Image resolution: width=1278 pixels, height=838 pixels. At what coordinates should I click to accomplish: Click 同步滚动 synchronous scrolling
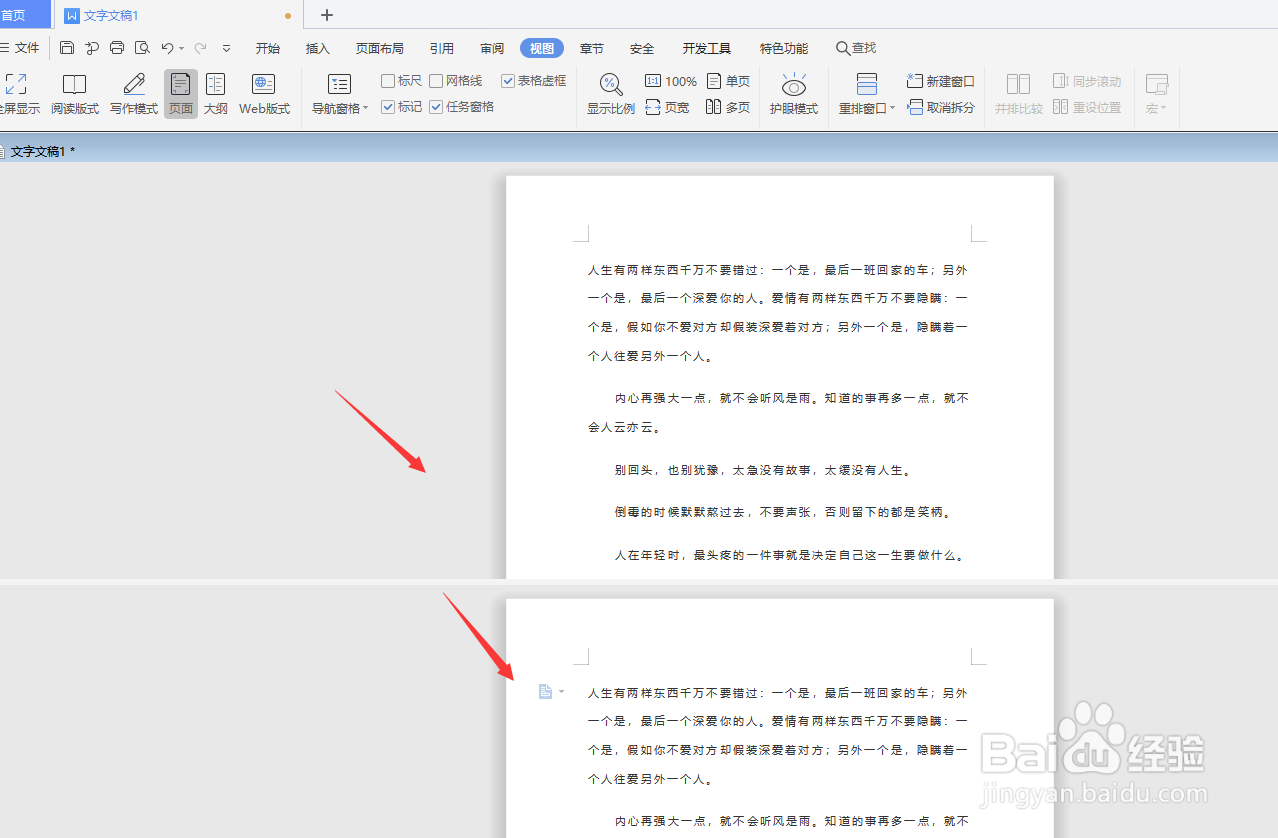[1087, 81]
